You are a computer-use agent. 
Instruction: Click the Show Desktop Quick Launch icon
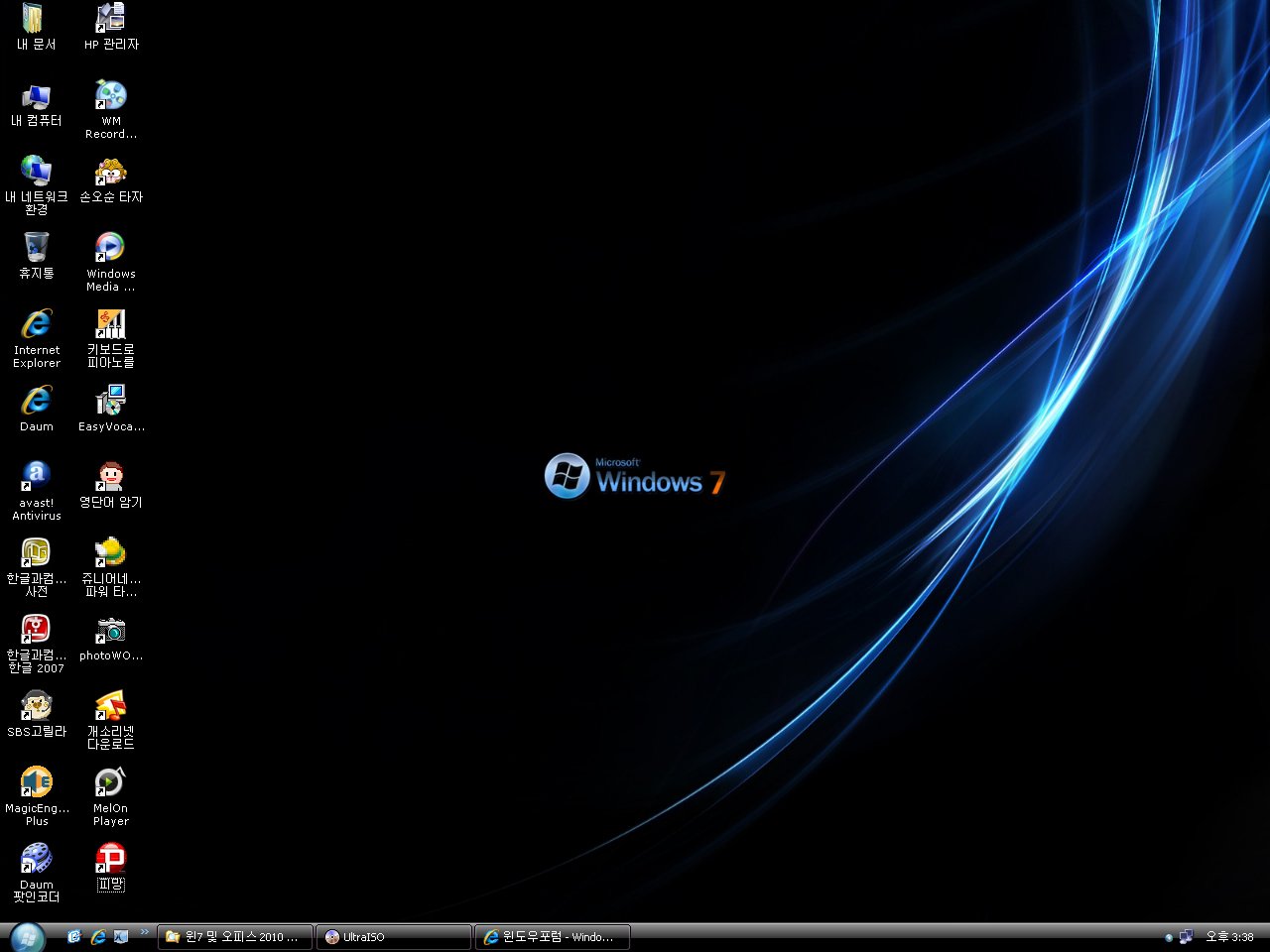121,936
